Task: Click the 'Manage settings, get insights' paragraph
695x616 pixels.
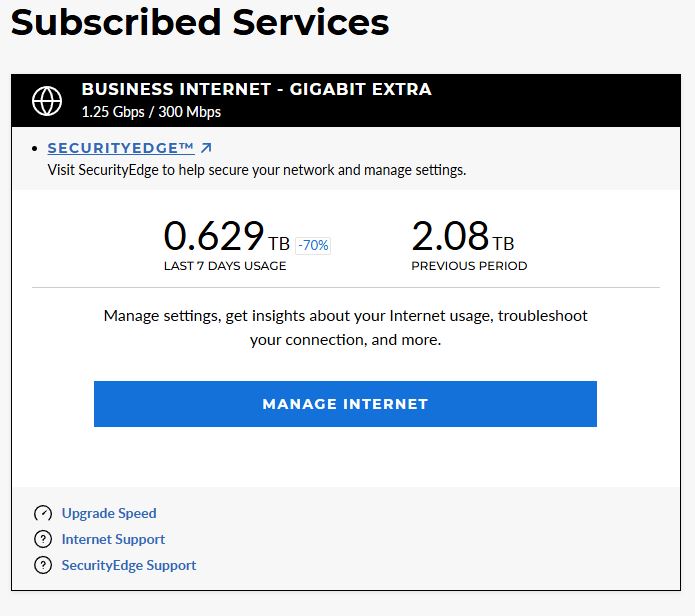Action: [x=345, y=328]
